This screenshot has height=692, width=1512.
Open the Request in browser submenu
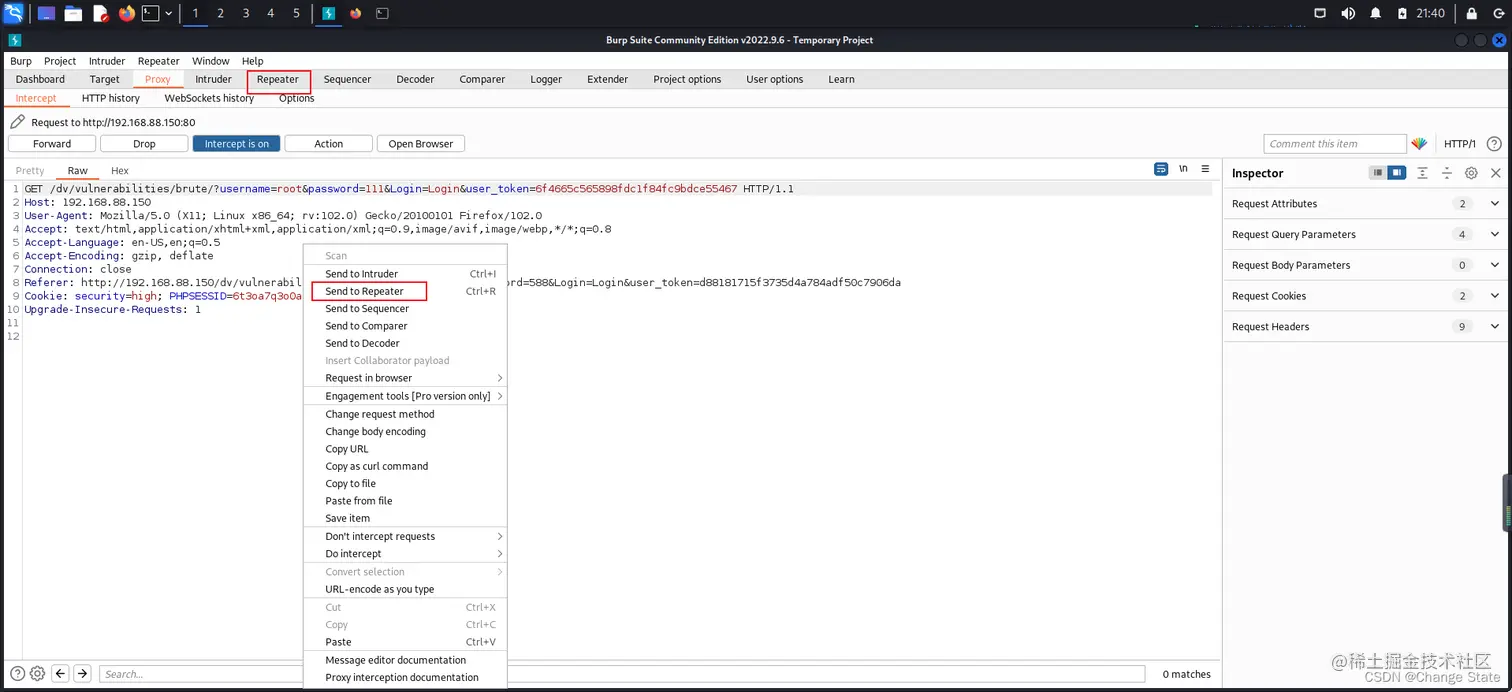pyautogui.click(x=405, y=378)
